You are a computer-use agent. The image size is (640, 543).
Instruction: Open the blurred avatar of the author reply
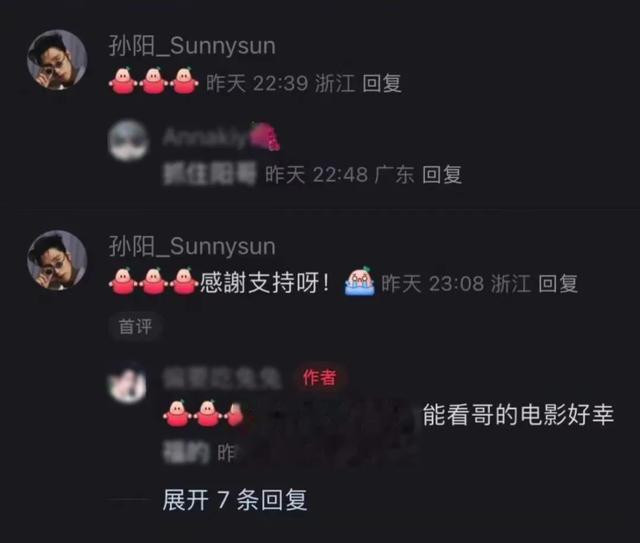pyautogui.click(x=127, y=383)
